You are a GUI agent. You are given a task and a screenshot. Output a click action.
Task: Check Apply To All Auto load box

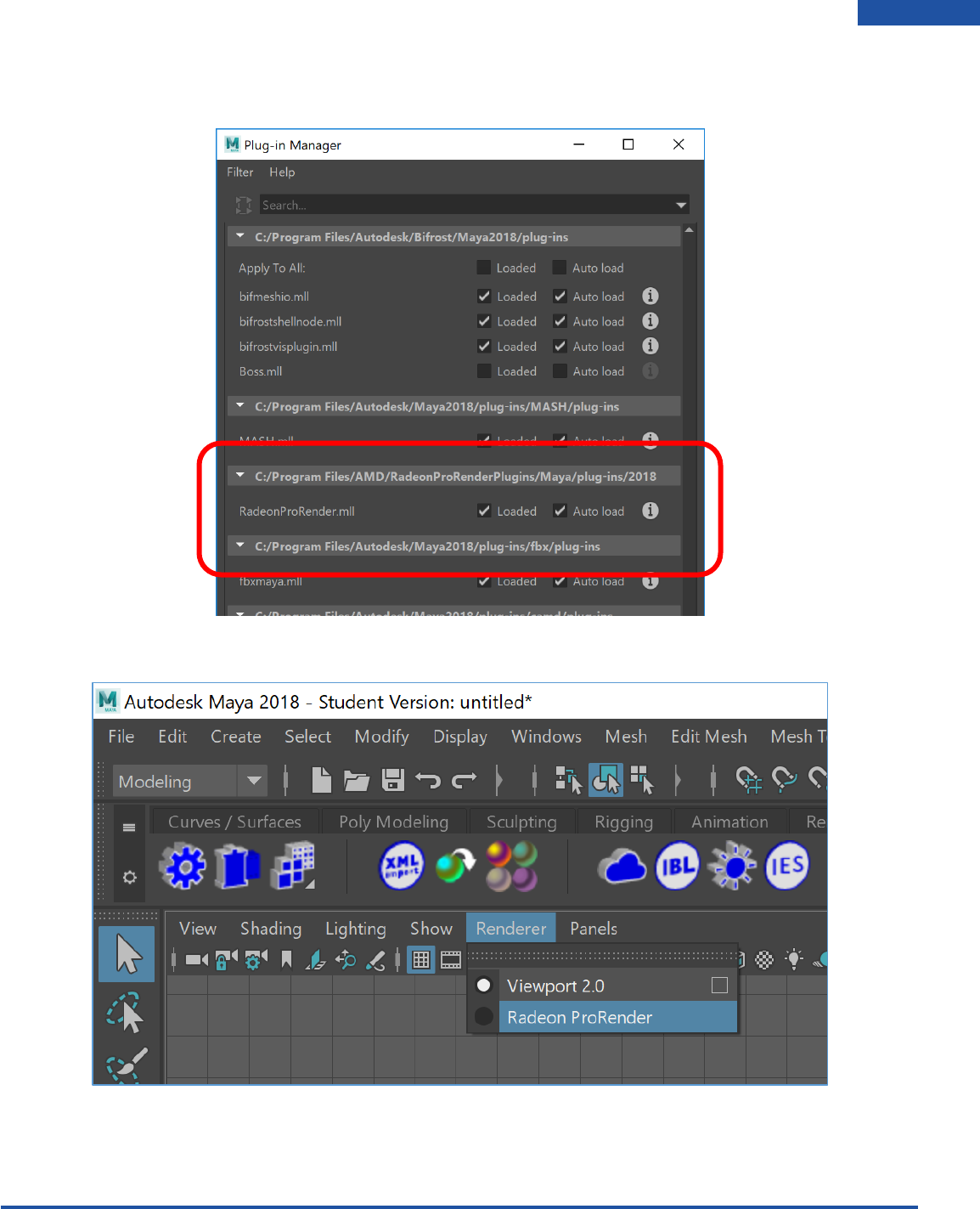pyautogui.click(x=560, y=268)
